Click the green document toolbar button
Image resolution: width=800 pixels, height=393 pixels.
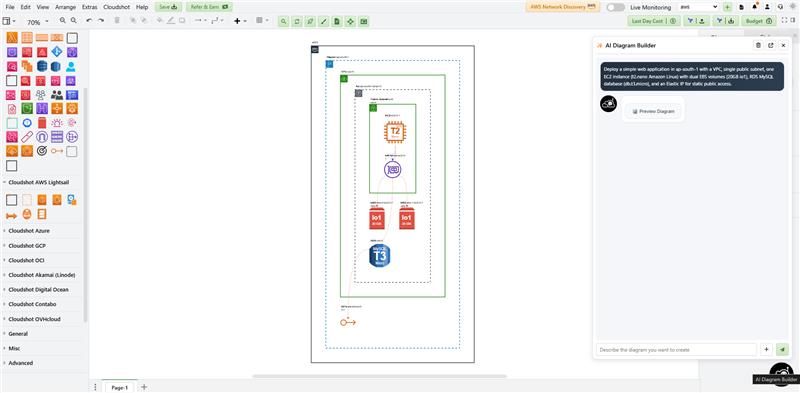337,21
